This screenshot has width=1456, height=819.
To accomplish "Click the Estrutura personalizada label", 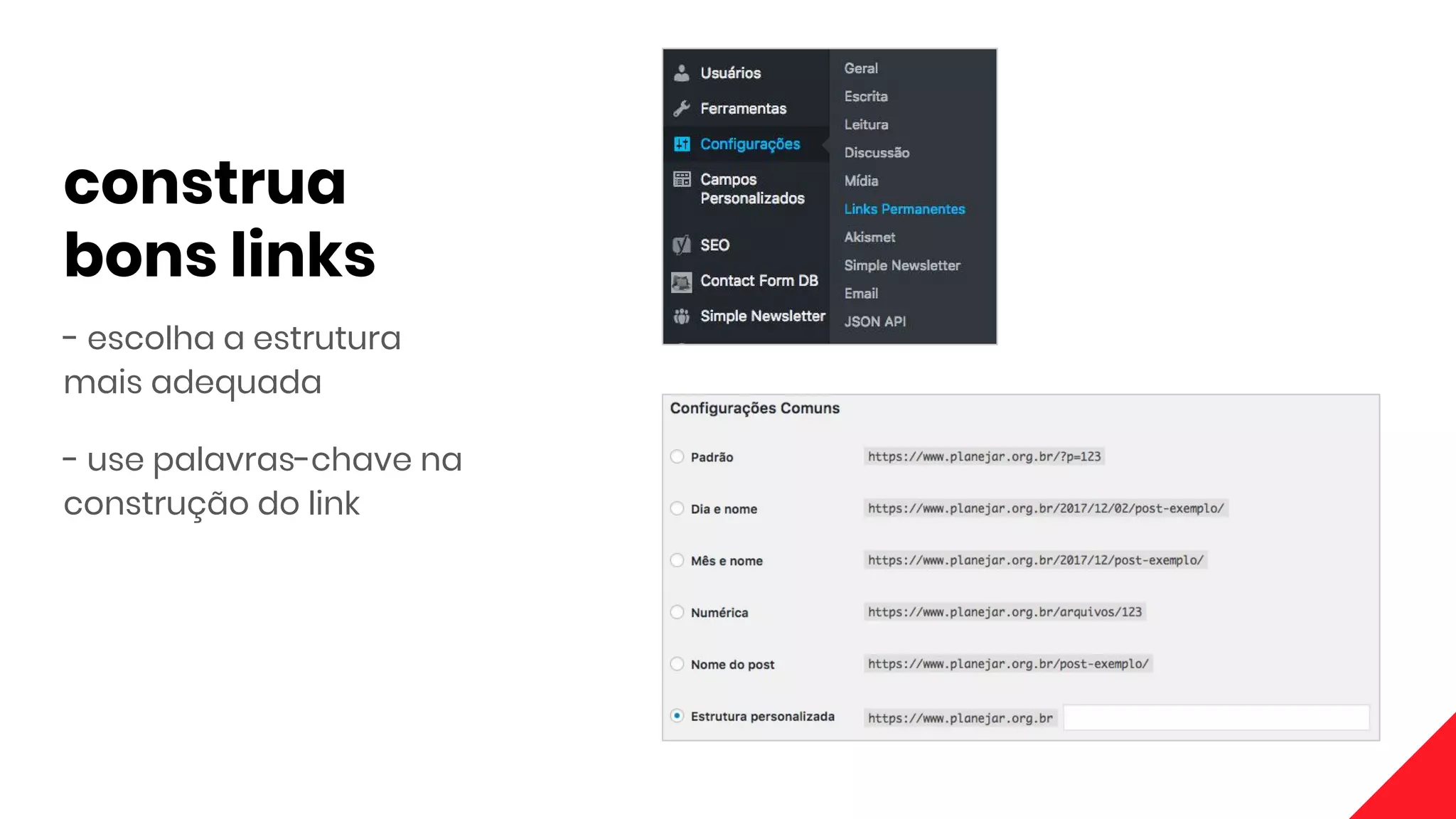I will (x=763, y=717).
